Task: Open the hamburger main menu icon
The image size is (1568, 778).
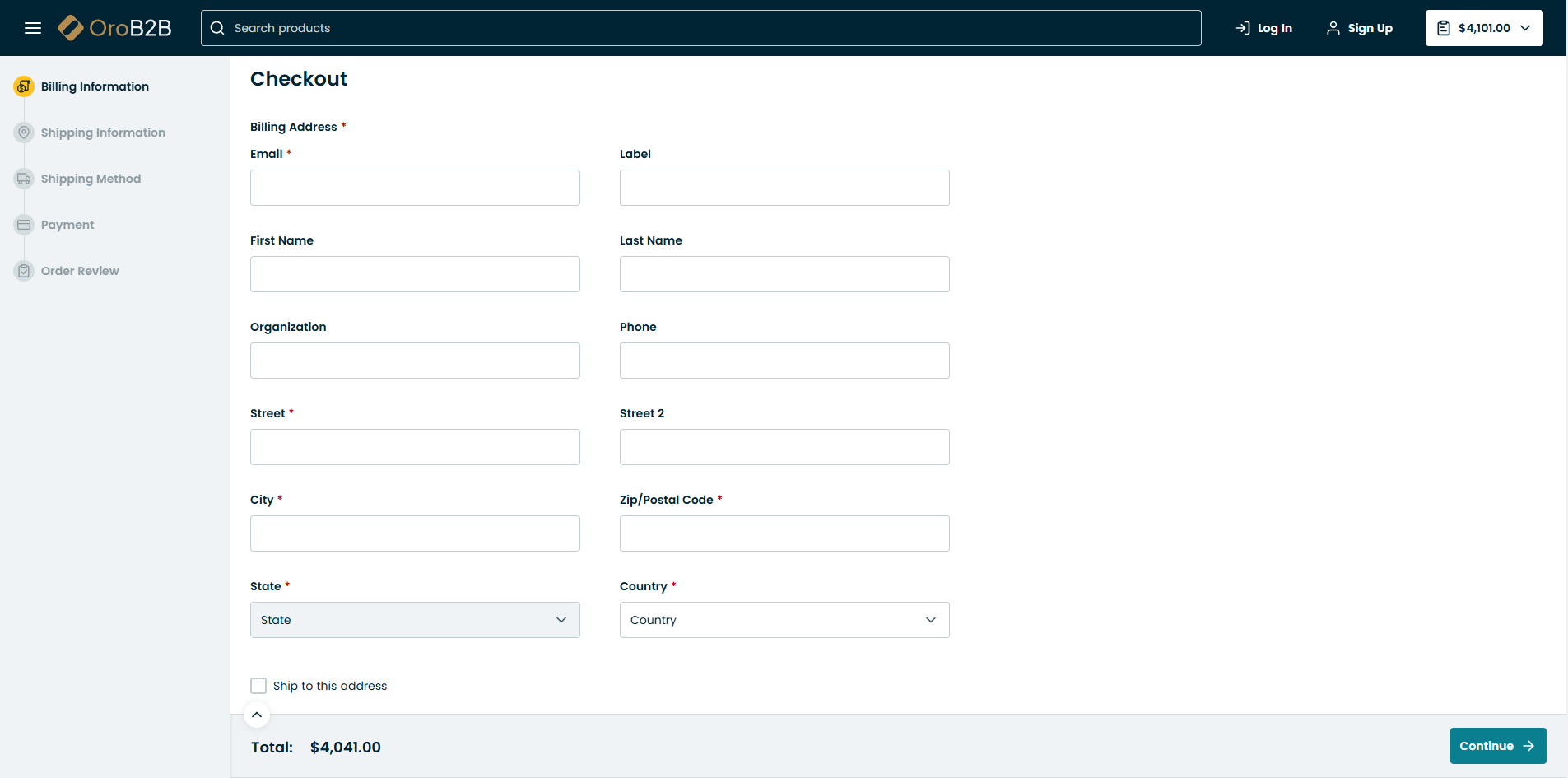Action: pyautogui.click(x=33, y=28)
